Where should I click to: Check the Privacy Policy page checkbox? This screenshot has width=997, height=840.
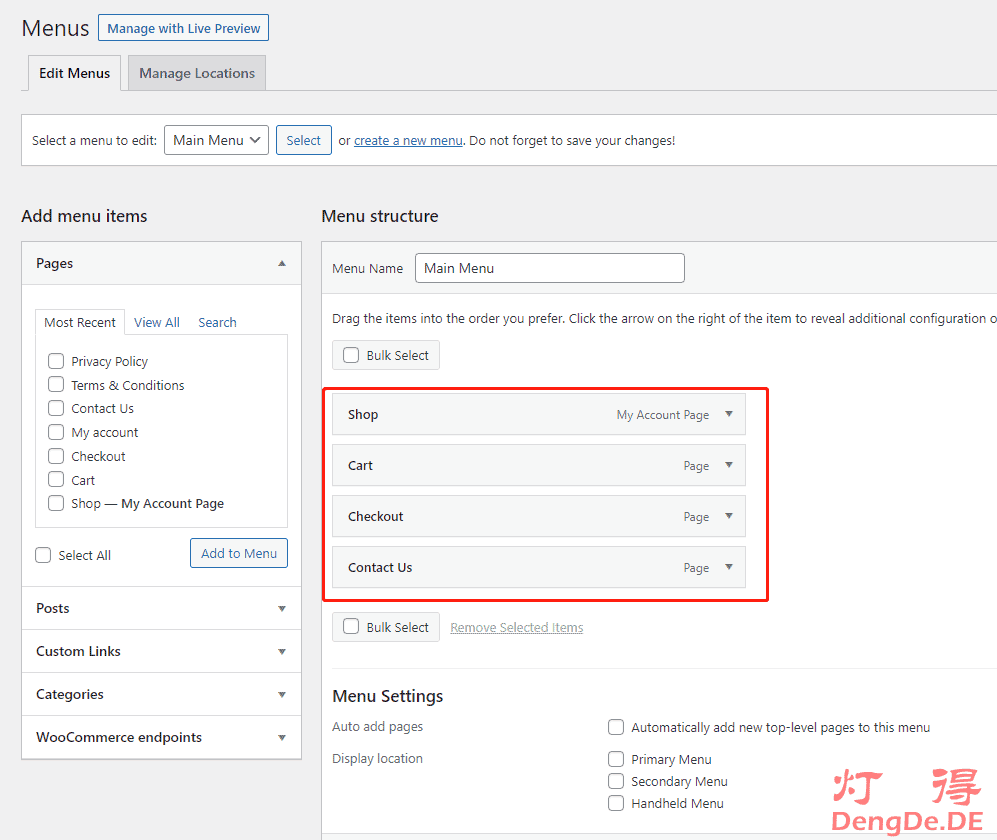point(56,361)
